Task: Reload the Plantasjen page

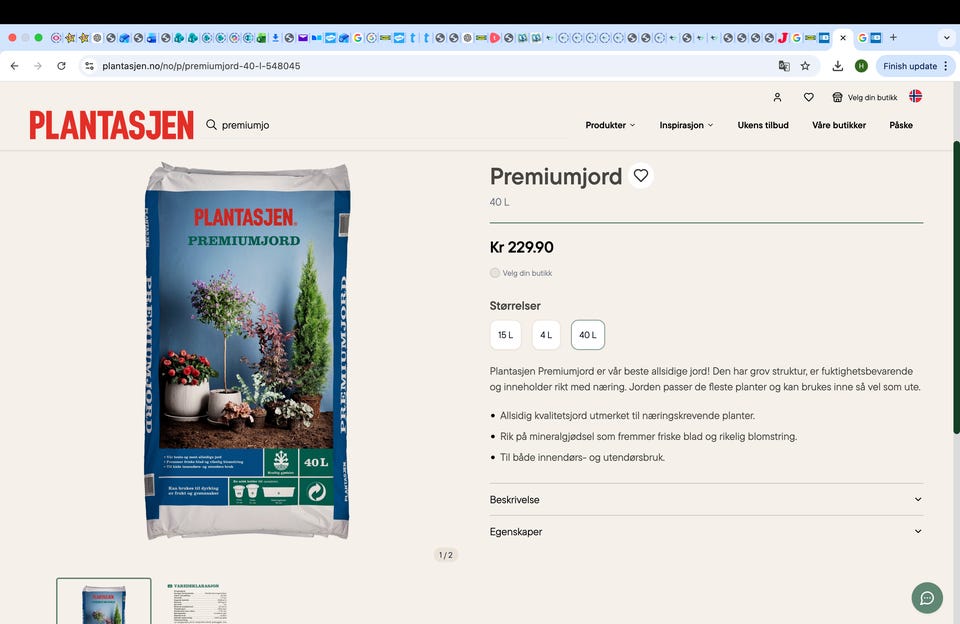Action: (61, 66)
